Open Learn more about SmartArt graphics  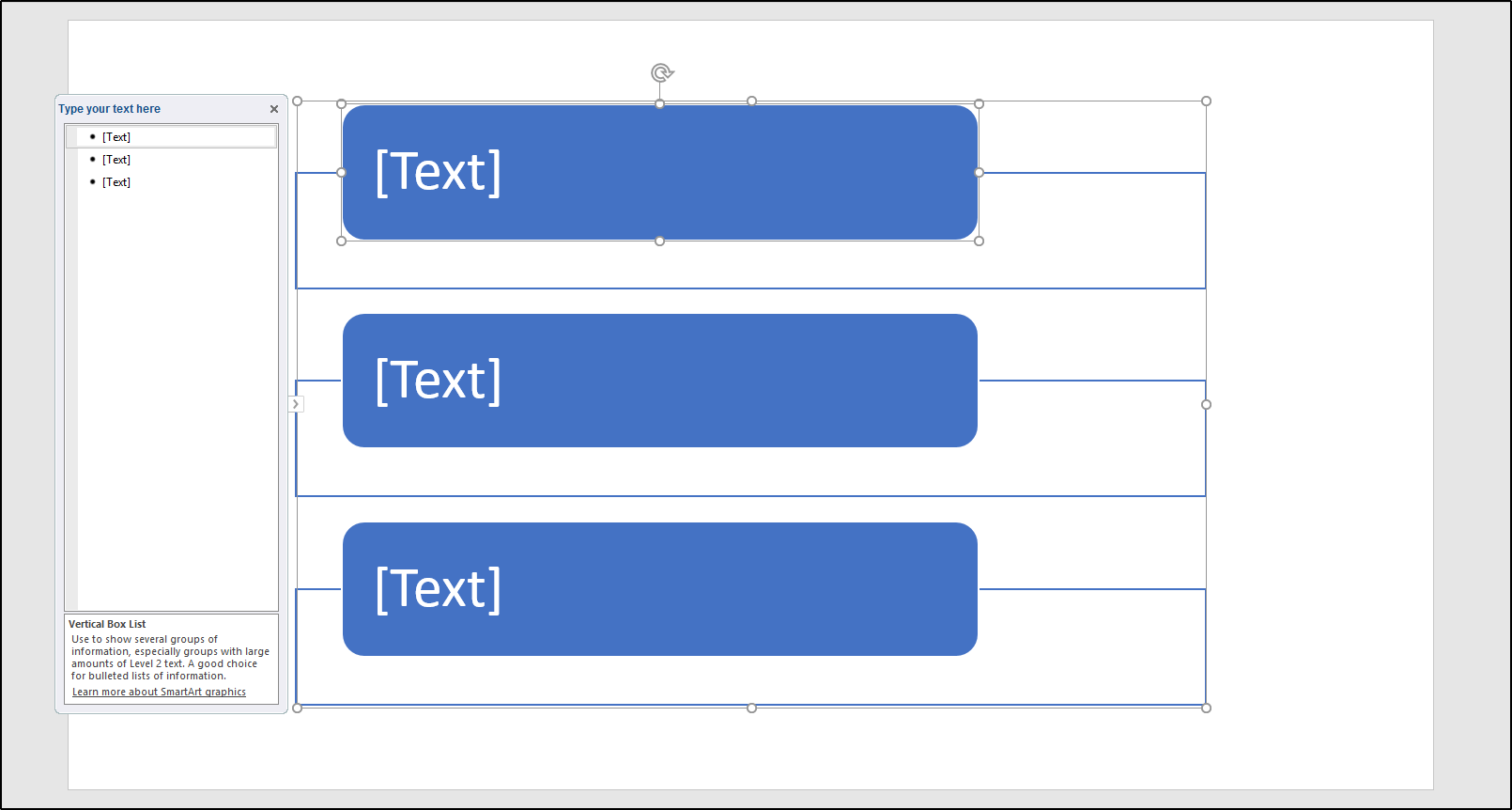158,692
